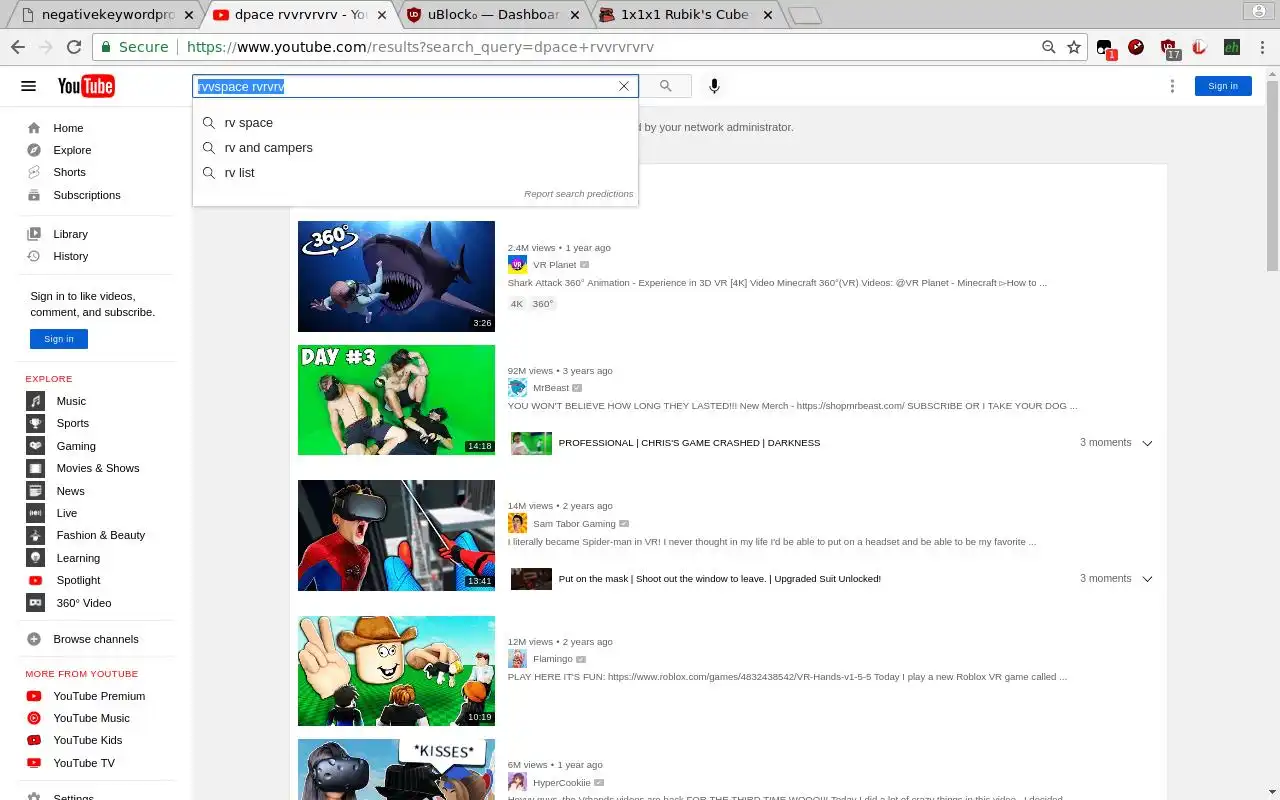Image resolution: width=1280 pixels, height=800 pixels.
Task: Click 'Report search predictions' link
Action: pos(578,194)
